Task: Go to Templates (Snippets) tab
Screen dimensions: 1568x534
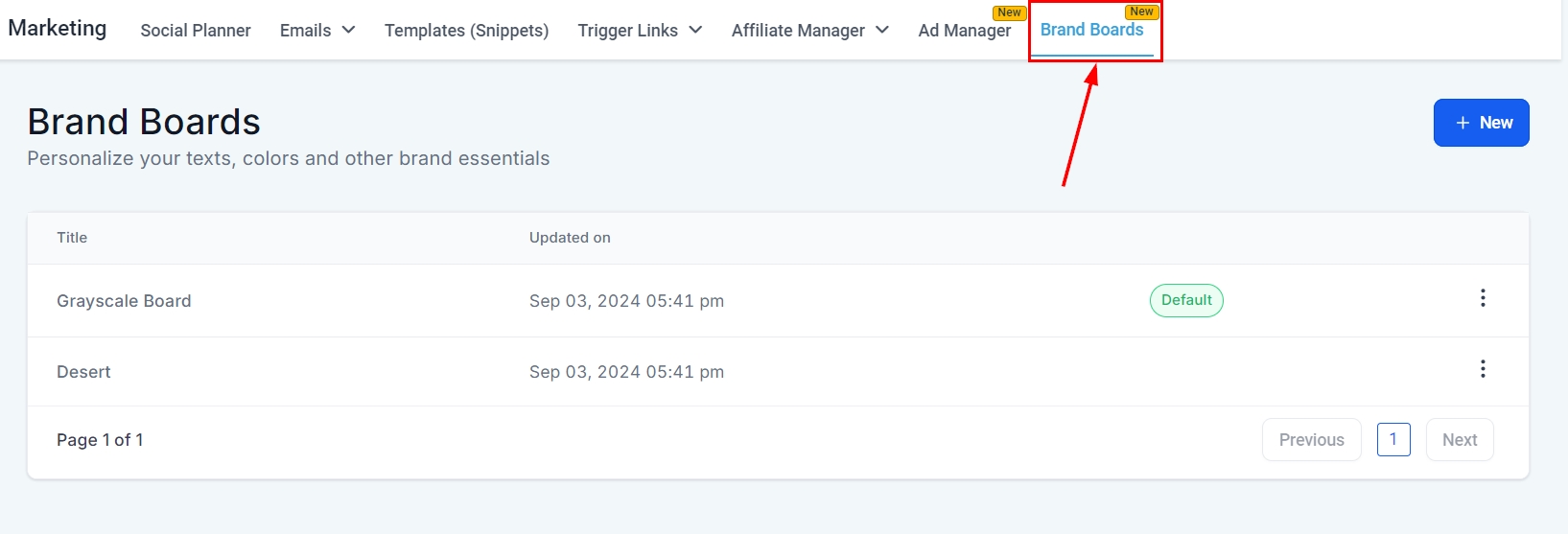Action: (466, 31)
